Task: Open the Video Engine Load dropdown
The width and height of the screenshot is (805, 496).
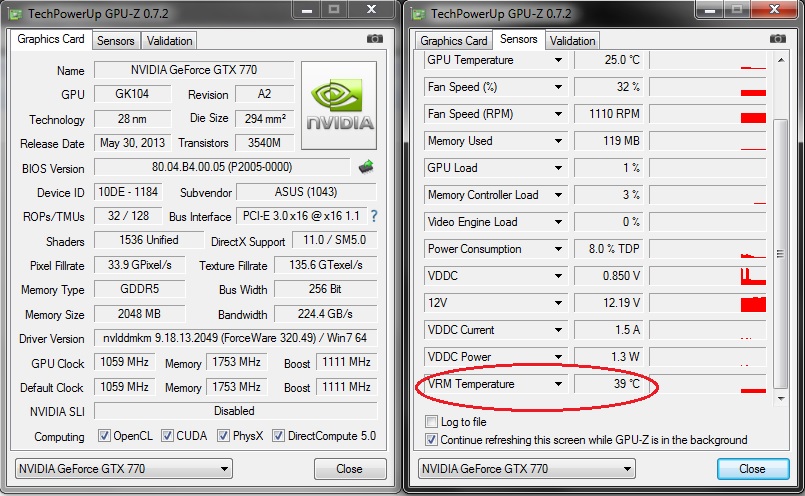Action: click(558, 222)
